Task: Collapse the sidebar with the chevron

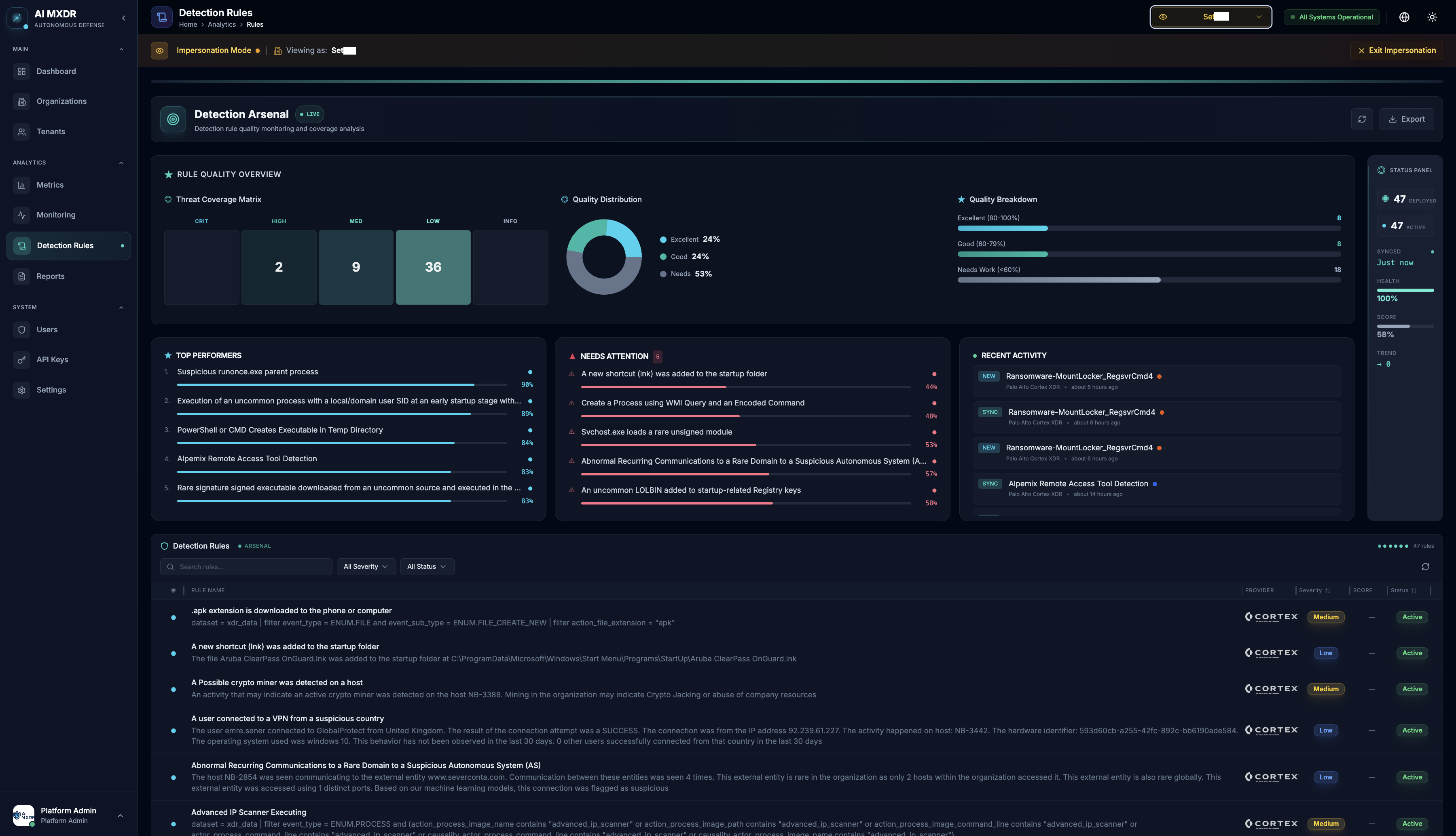Action: coord(123,18)
